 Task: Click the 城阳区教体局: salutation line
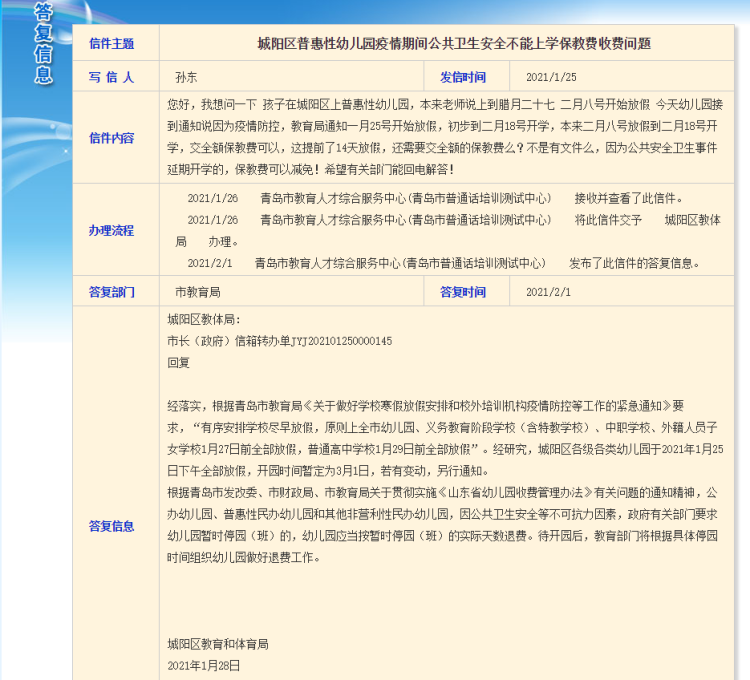pos(204,319)
